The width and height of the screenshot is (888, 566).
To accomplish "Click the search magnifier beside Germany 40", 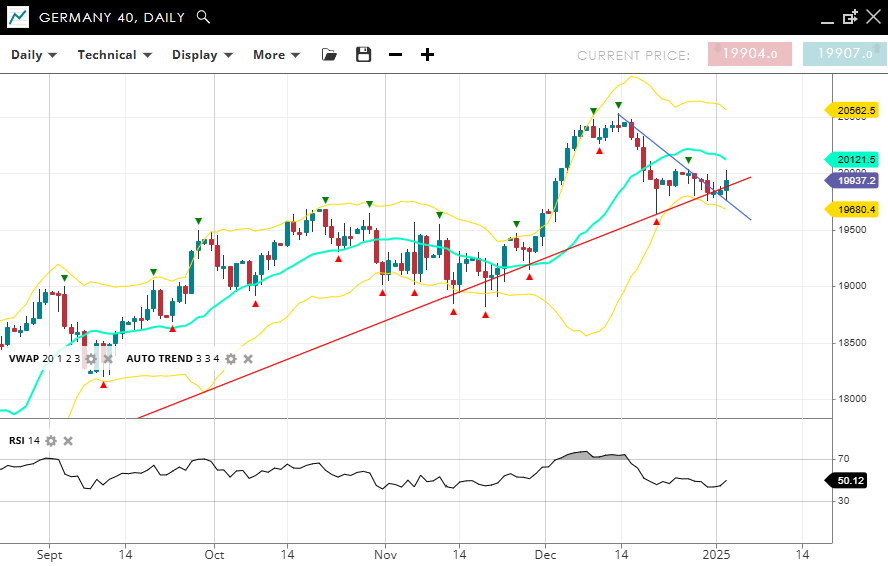I will pos(203,17).
